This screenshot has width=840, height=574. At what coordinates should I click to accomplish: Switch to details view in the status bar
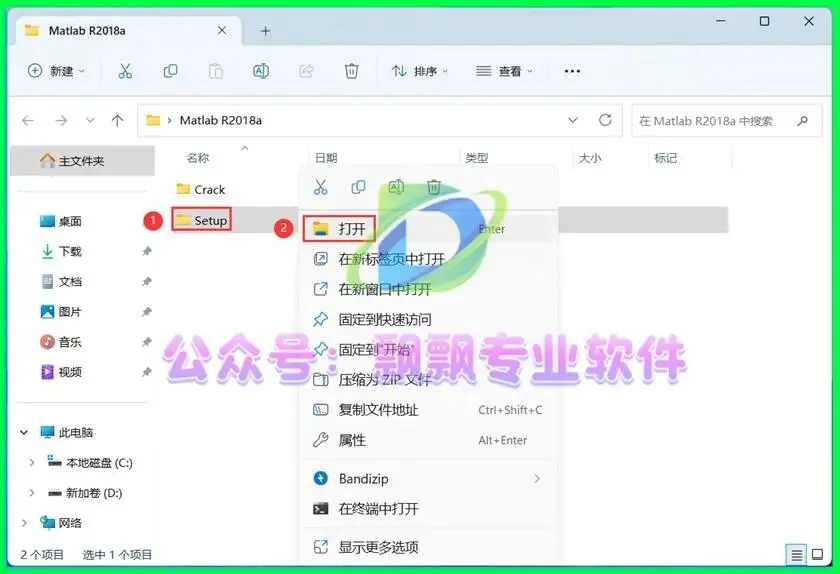[797, 555]
